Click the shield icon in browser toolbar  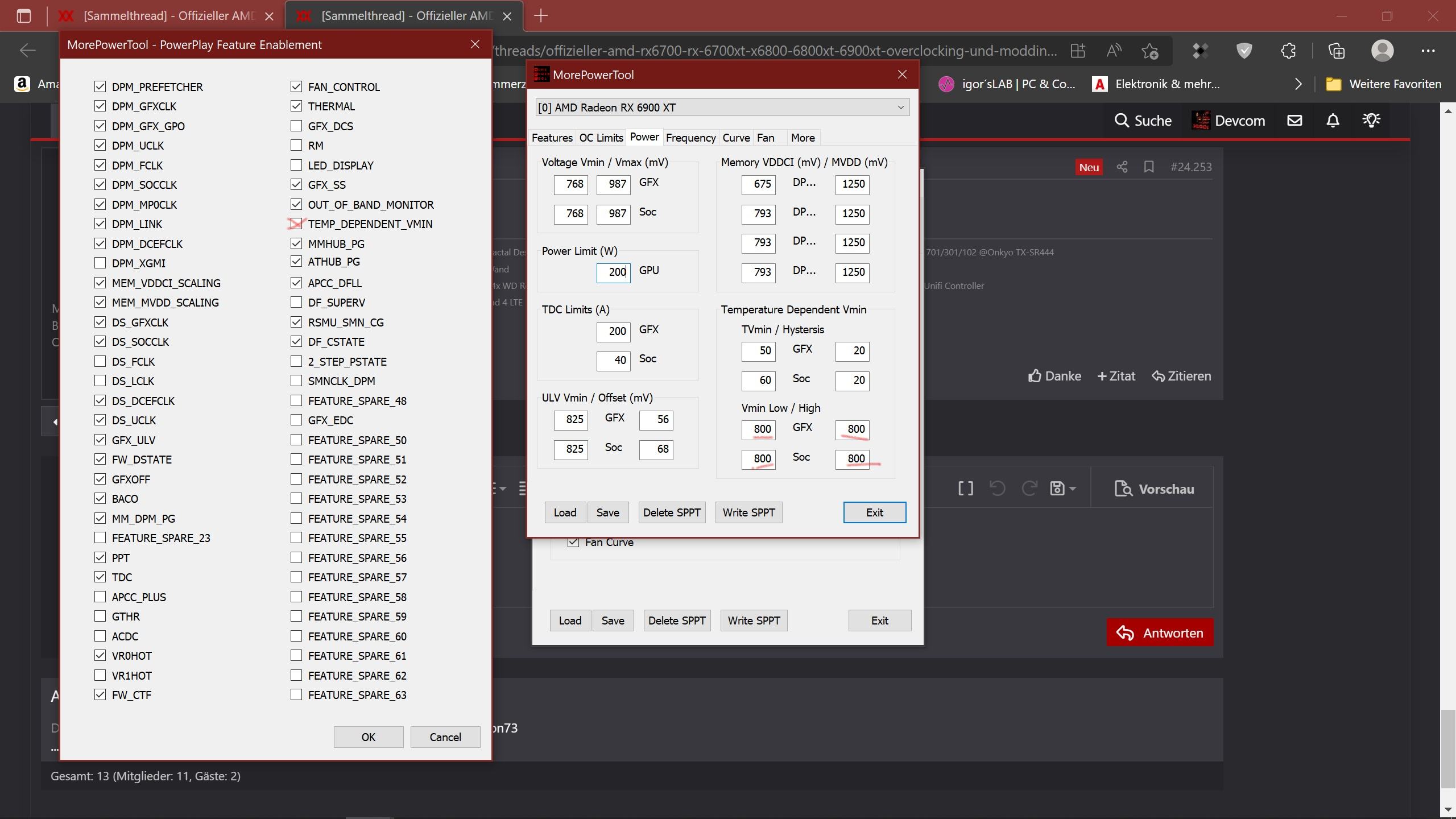1244,51
